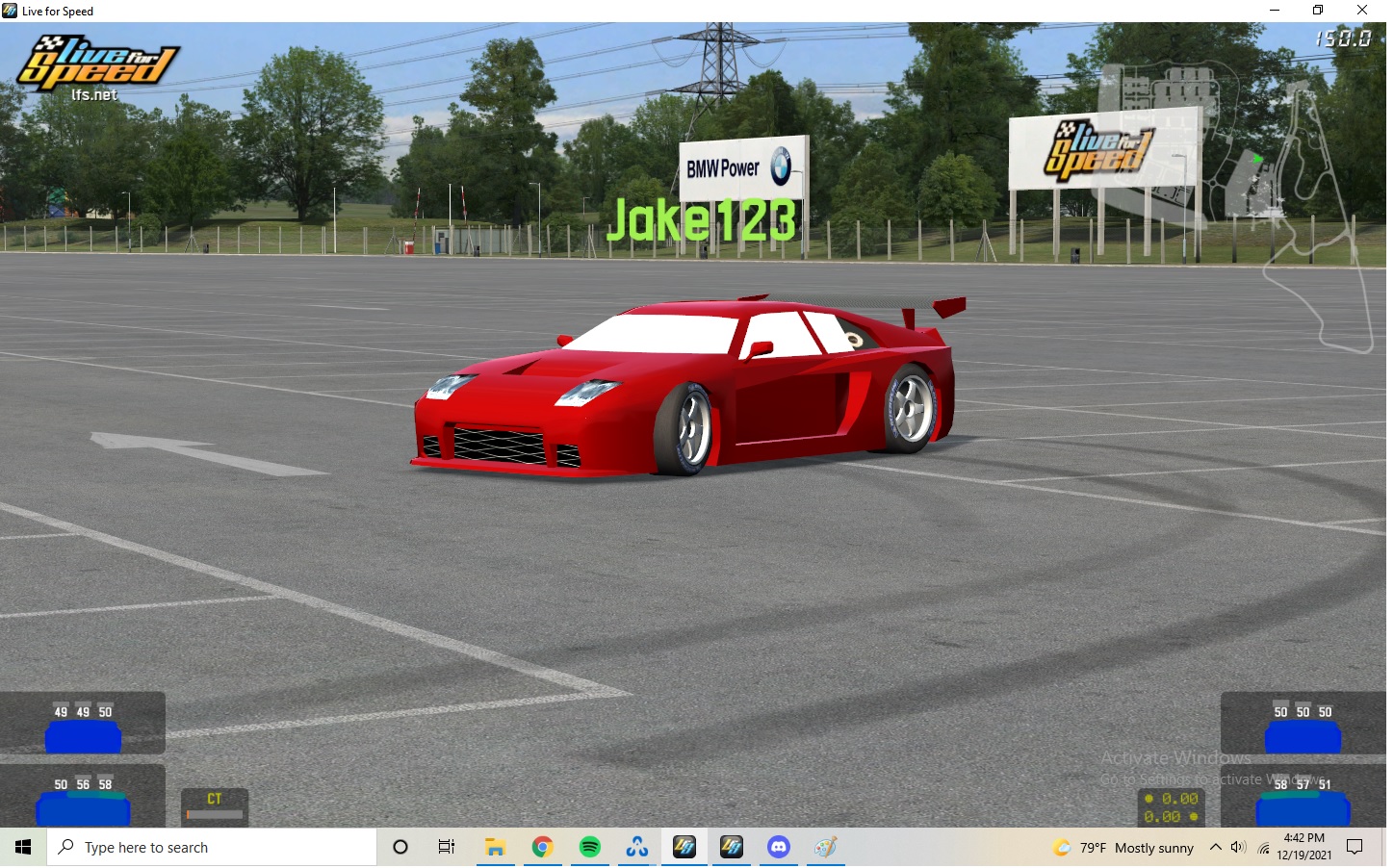
Task: Open Task View from the taskbar
Action: coord(447,847)
